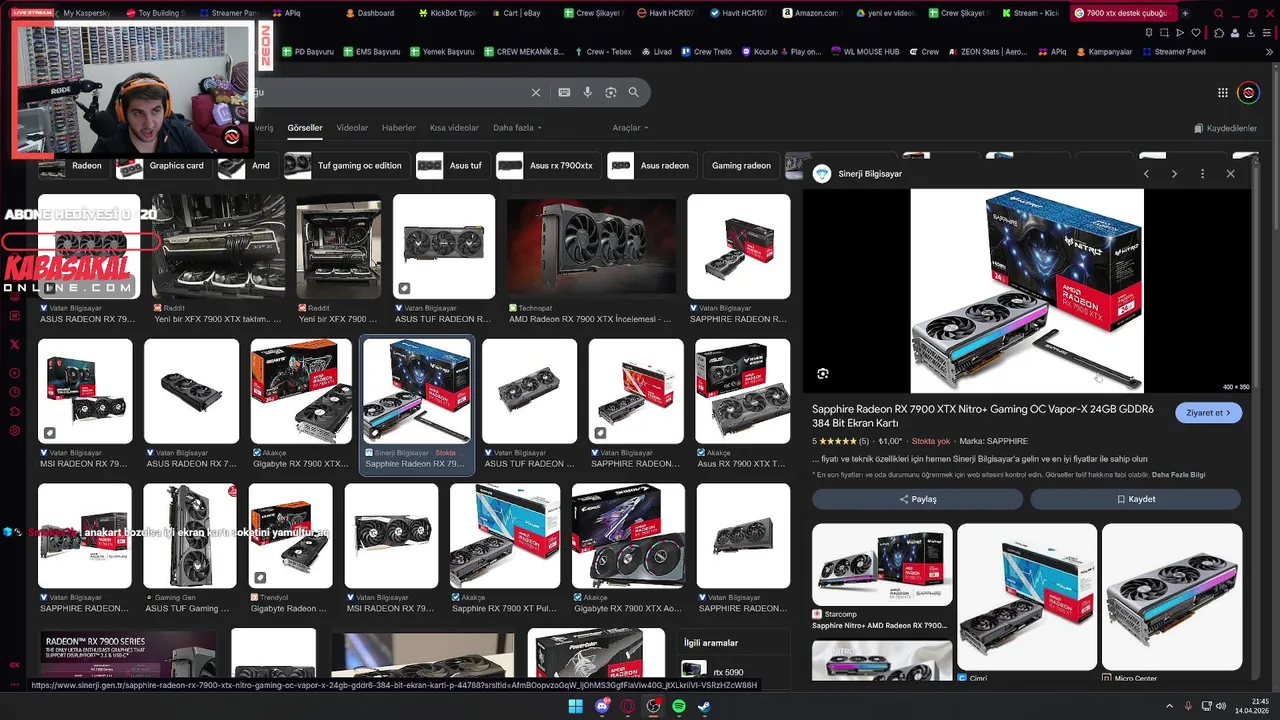Expand the Araçlar tools dropdown
The image size is (1280, 720).
point(630,128)
